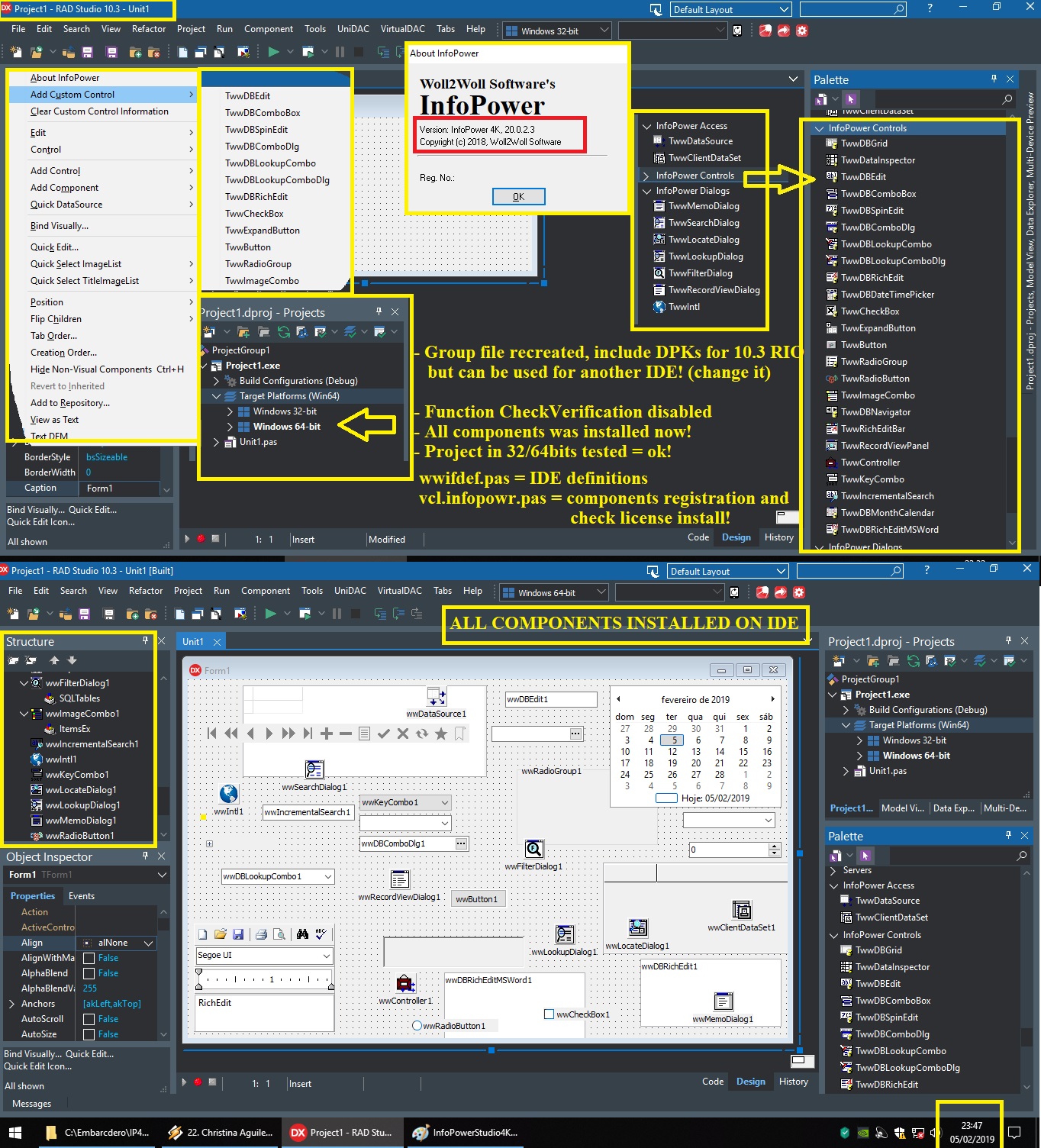Open the Flip Children context menu entry

point(103,319)
